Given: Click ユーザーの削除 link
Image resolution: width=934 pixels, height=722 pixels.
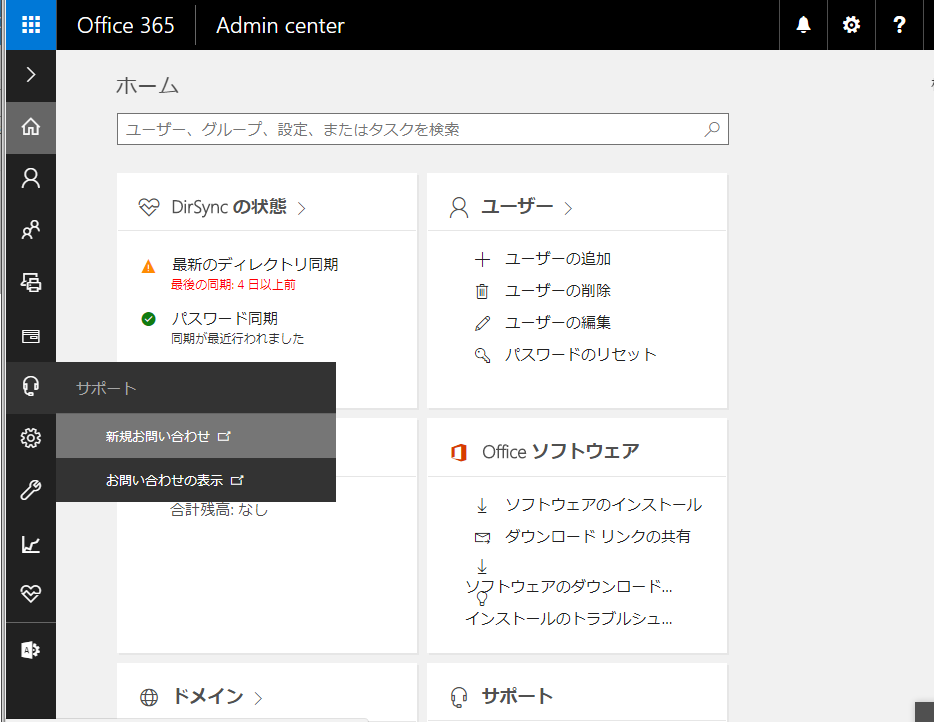Looking at the screenshot, I should pos(558,291).
